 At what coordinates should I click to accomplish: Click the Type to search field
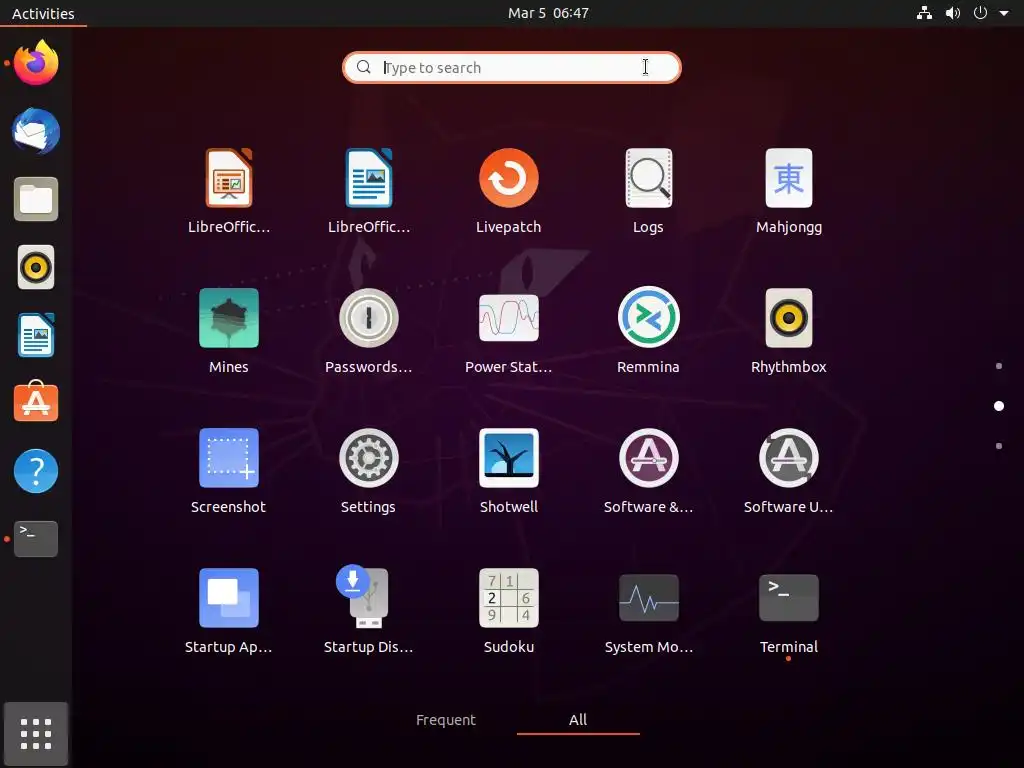coord(512,67)
